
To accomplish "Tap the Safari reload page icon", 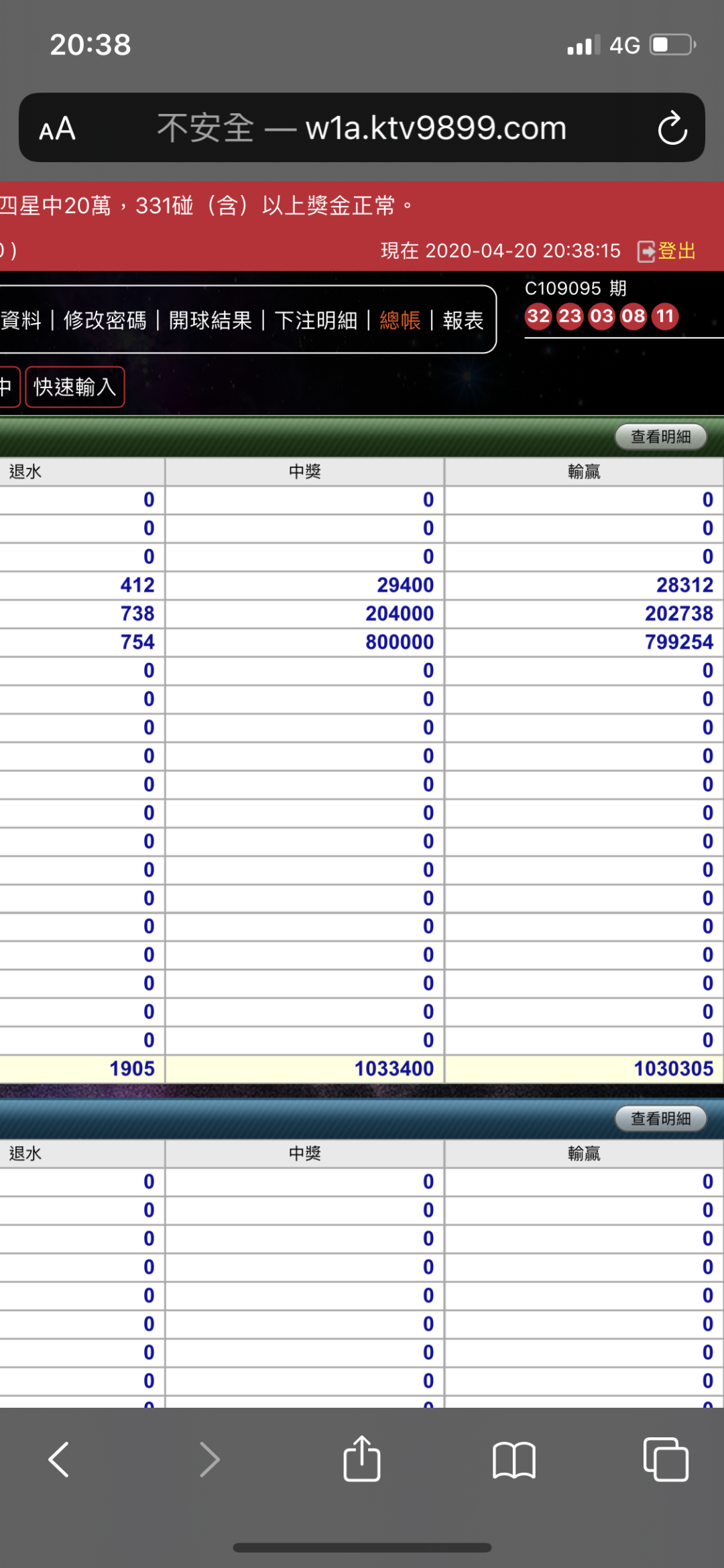I will pos(672,128).
